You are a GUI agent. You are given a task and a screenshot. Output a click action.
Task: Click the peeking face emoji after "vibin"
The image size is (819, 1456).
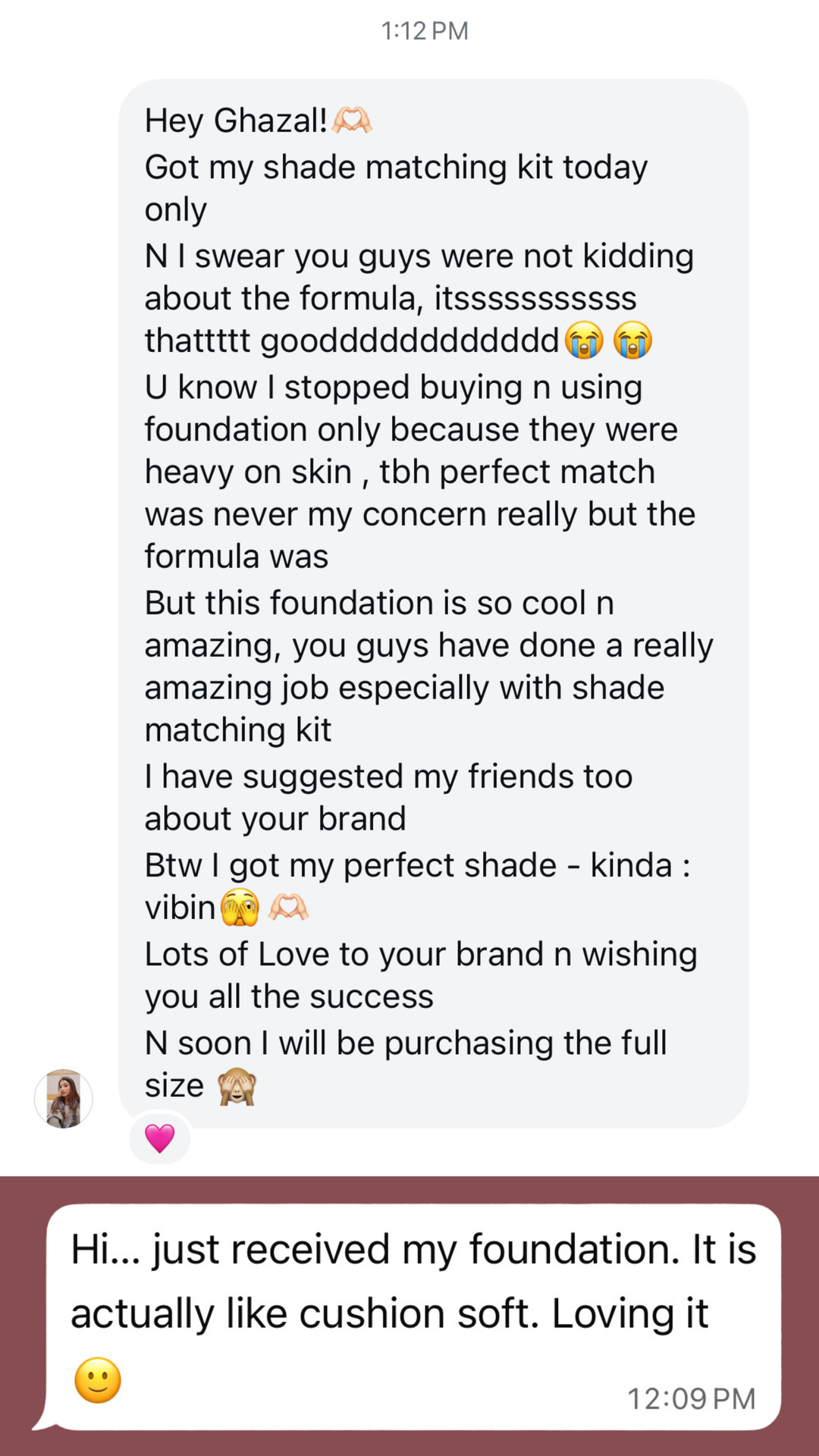click(240, 907)
